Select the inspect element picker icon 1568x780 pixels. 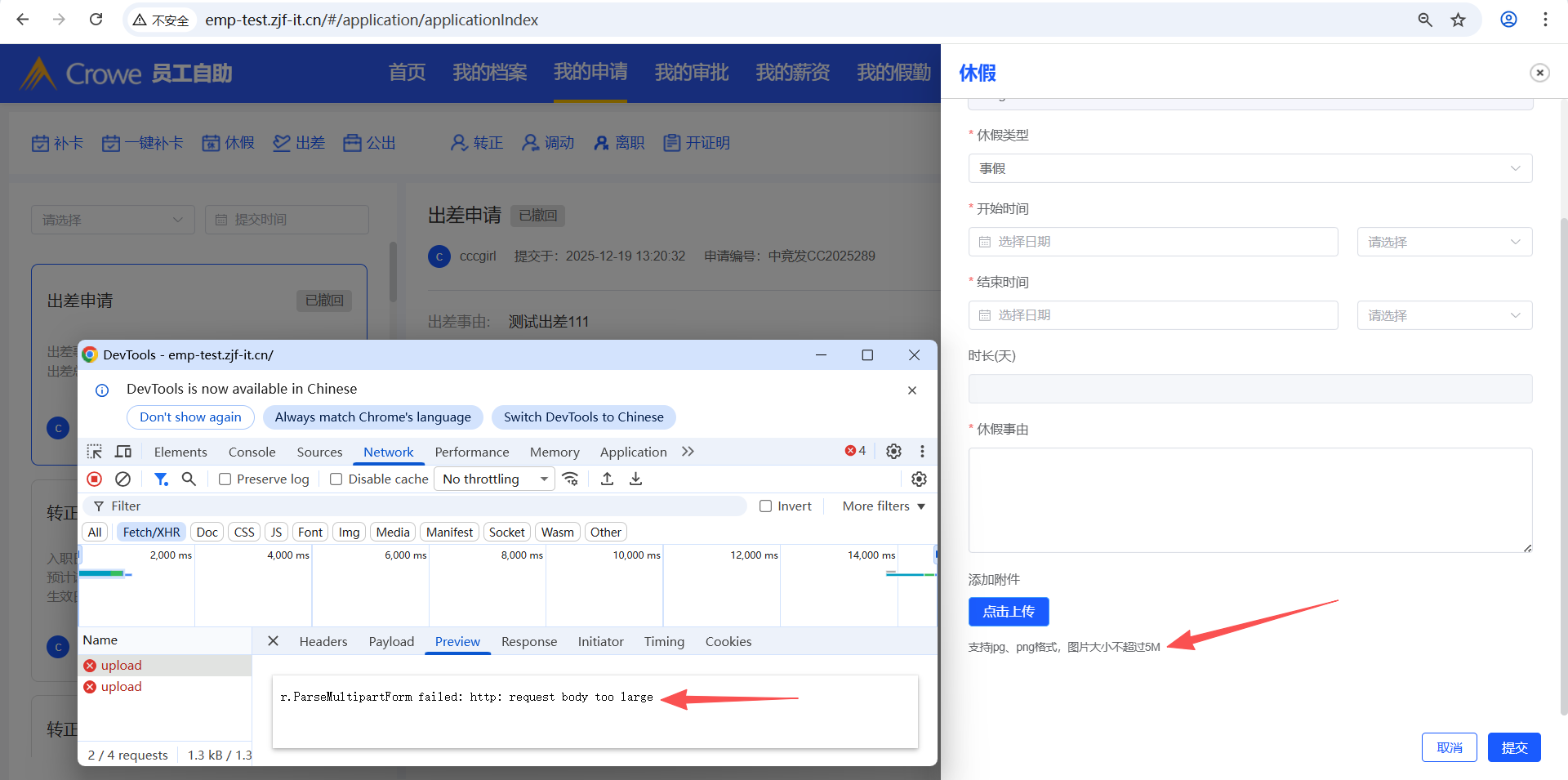95,452
